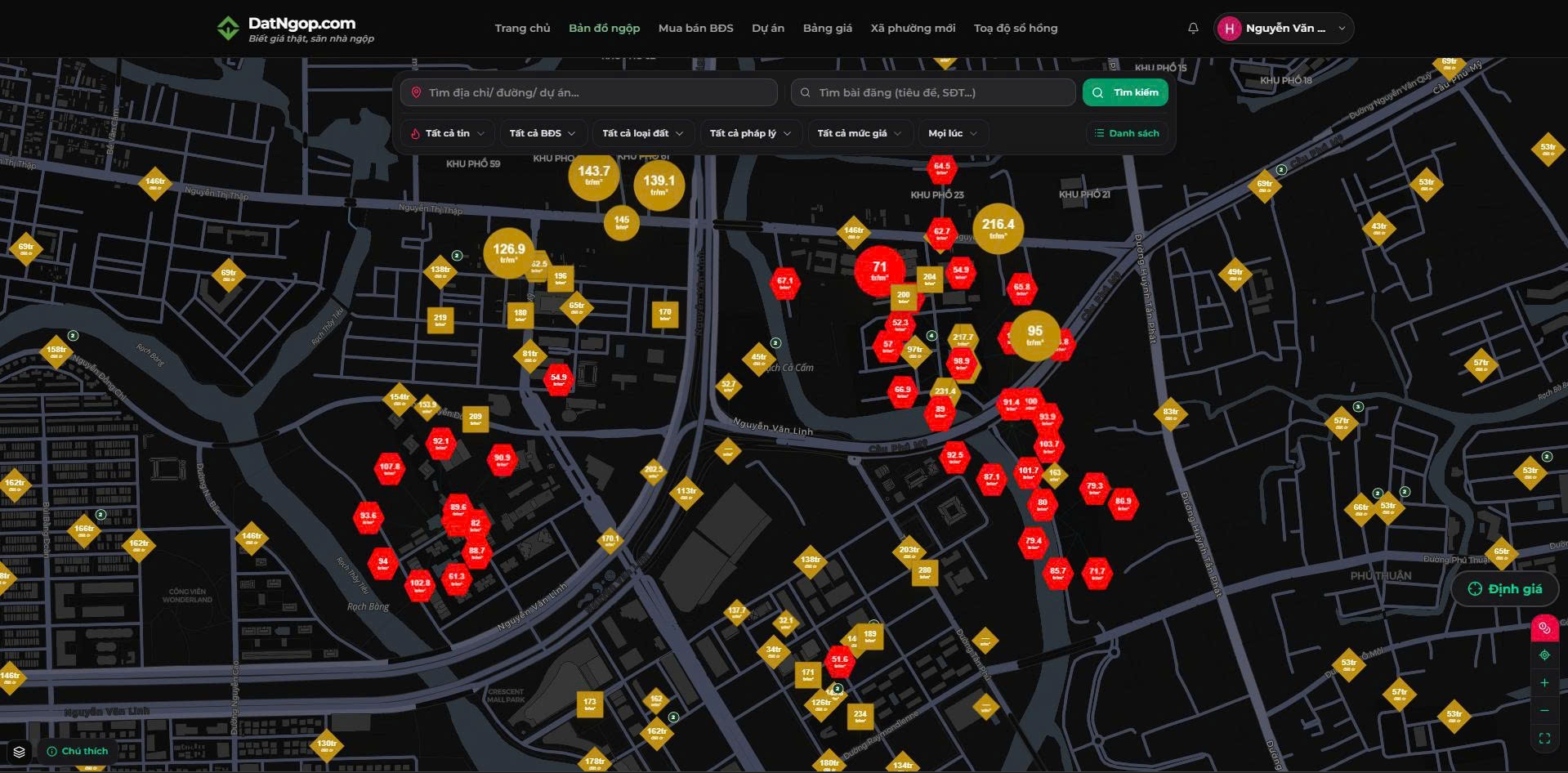Select the 143.7 gold circle marker
Viewport: 1568px width, 773px height.
pos(594,175)
